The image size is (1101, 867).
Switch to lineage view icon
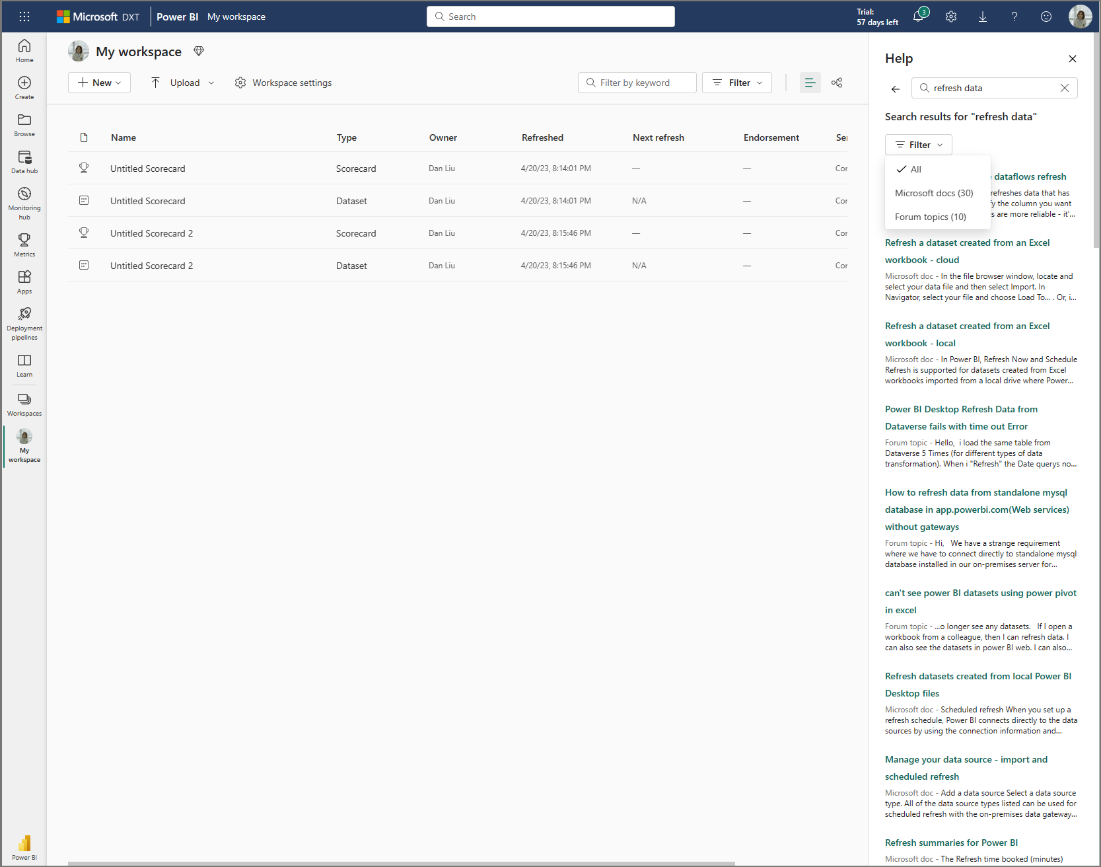click(836, 83)
